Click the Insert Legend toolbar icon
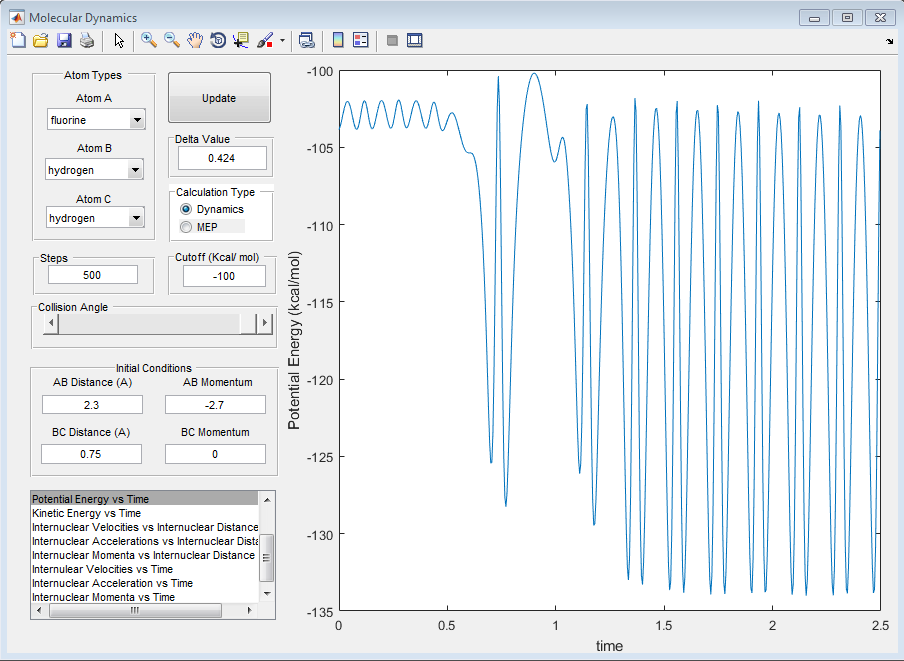Screen dimensions: 904x661 tap(361, 40)
